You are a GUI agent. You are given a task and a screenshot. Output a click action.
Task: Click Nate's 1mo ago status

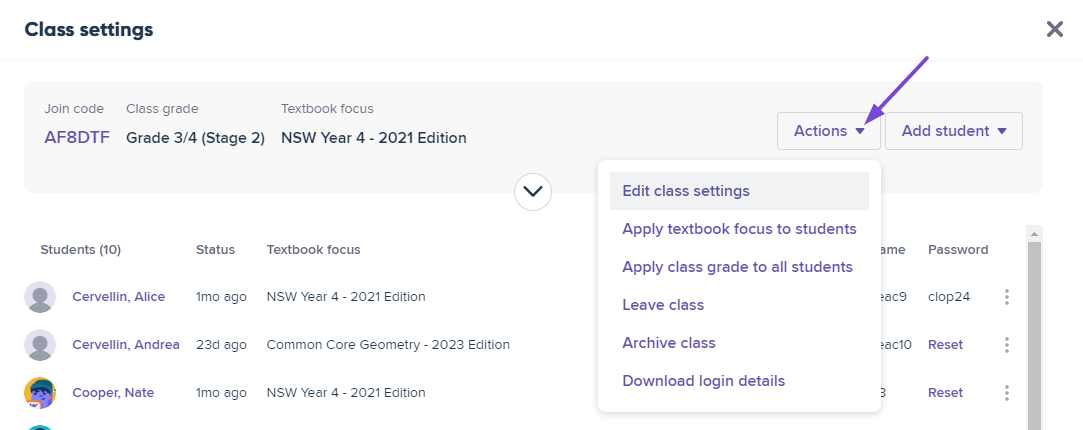pos(221,393)
